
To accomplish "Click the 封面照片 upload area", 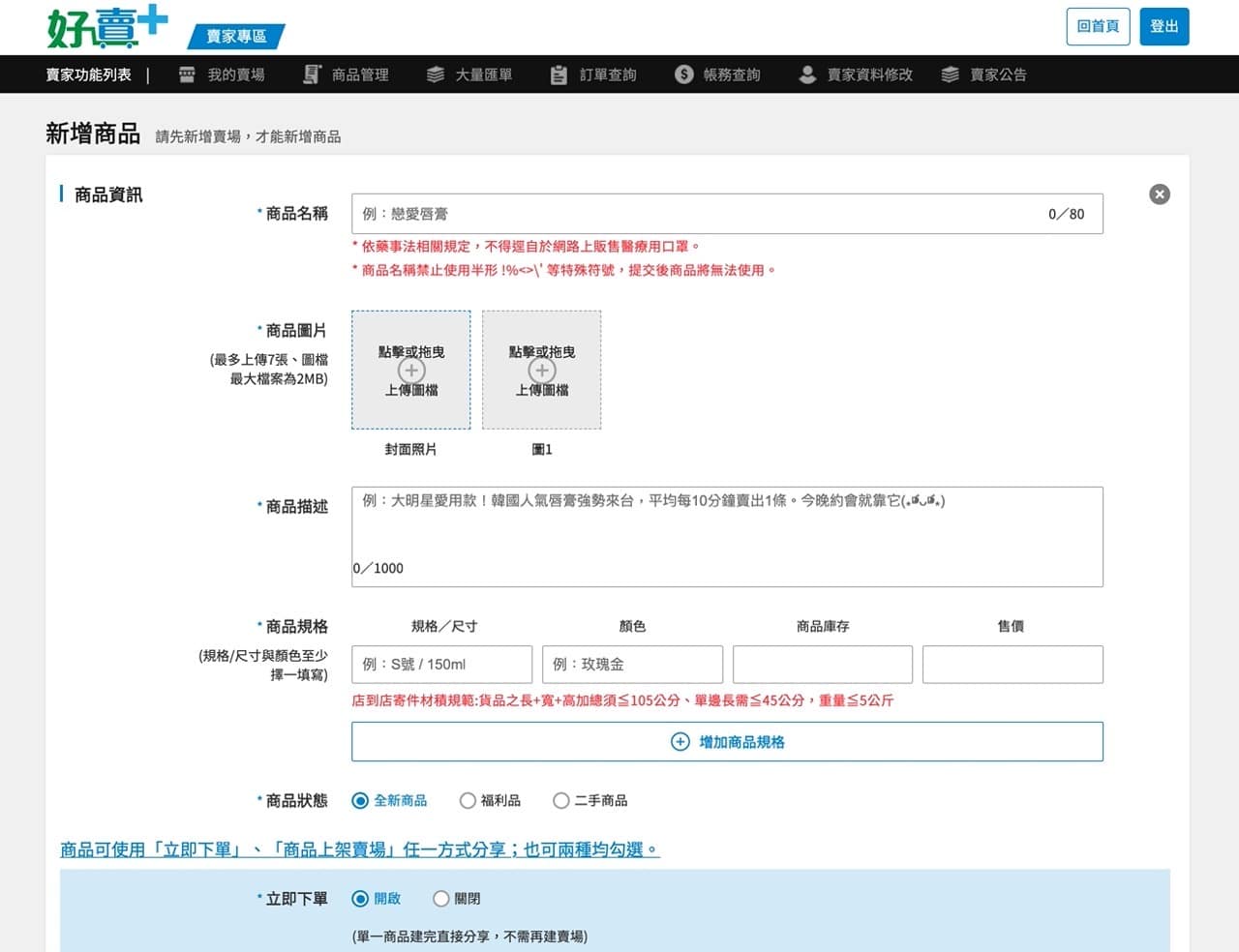I will (x=411, y=370).
